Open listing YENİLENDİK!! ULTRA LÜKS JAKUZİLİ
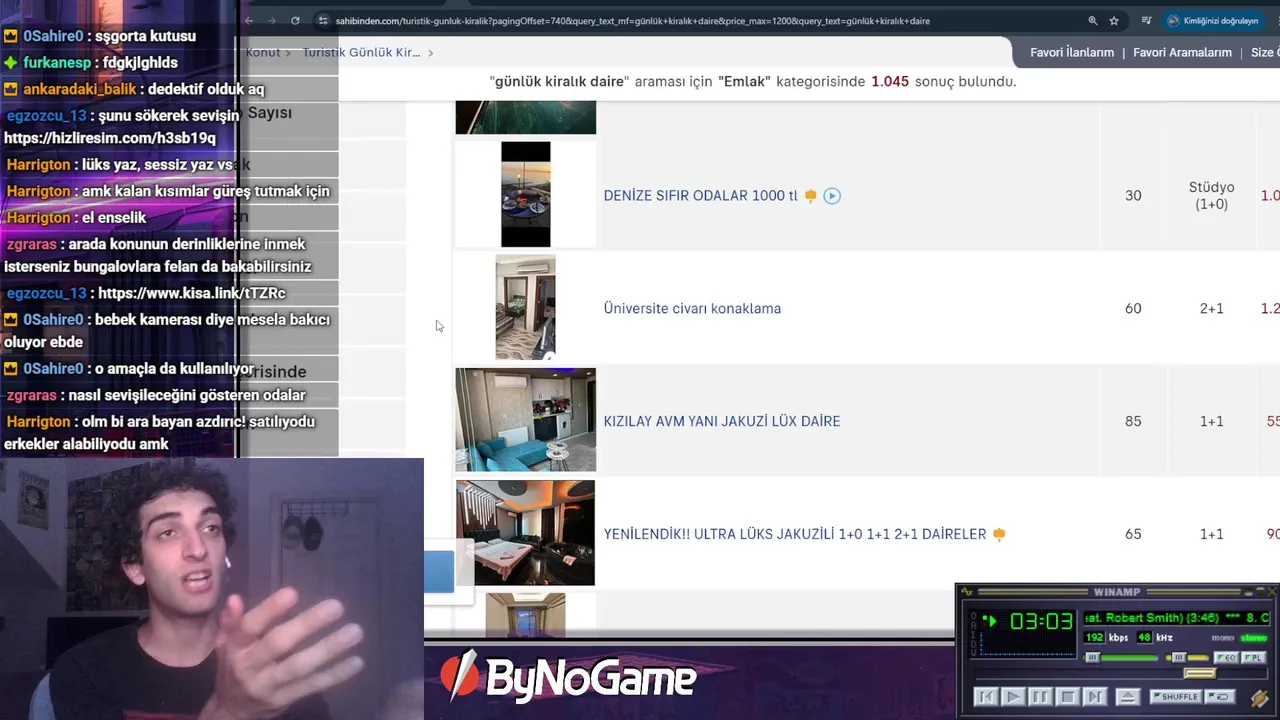Screen dimensions: 1280x720 point(795,535)
